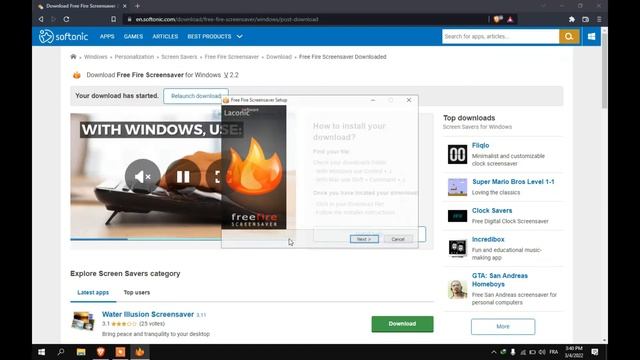This screenshot has width=640, height=360.
Task: Focus the Softonic search field
Action: [x=500, y=36]
